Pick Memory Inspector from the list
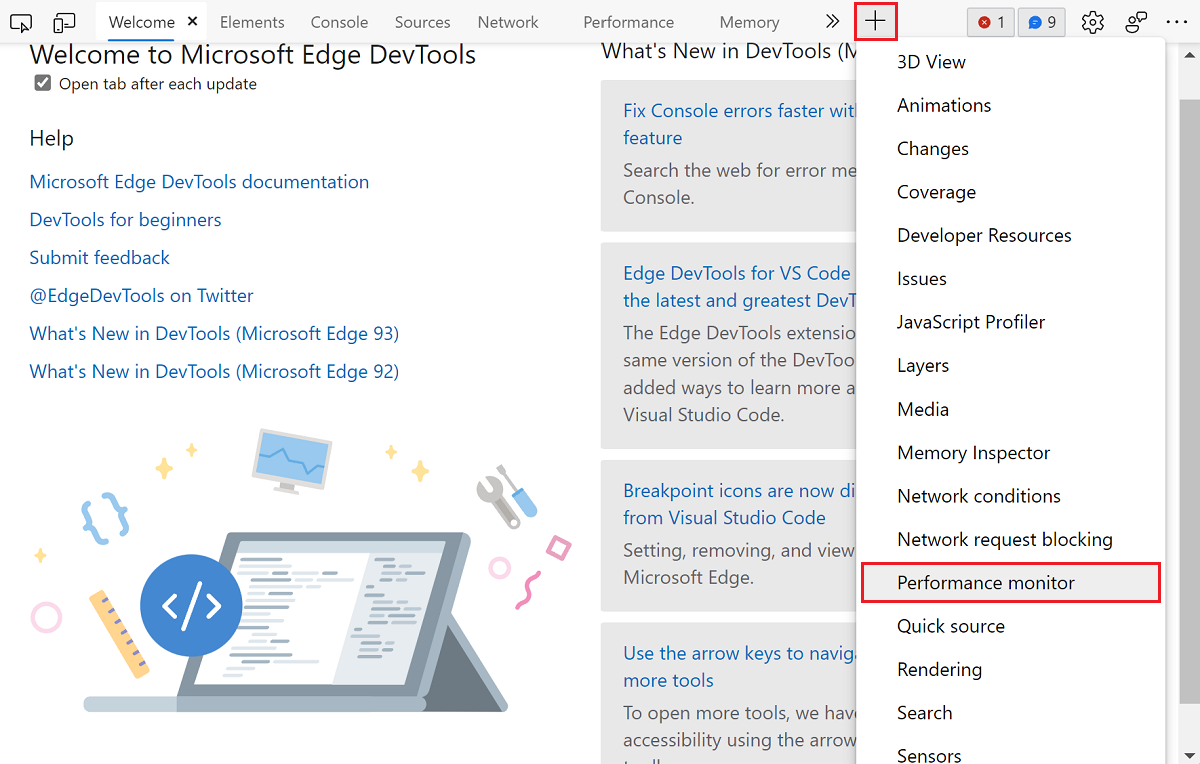 click(x=1011, y=453)
